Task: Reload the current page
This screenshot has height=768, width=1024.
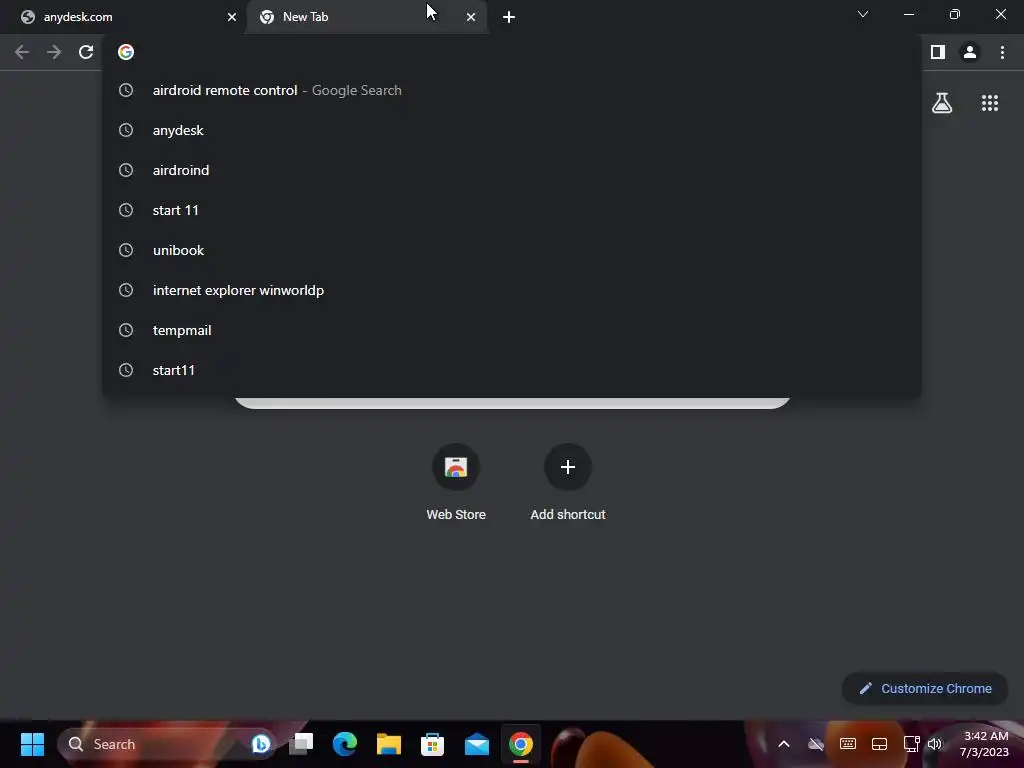Action: tap(86, 52)
